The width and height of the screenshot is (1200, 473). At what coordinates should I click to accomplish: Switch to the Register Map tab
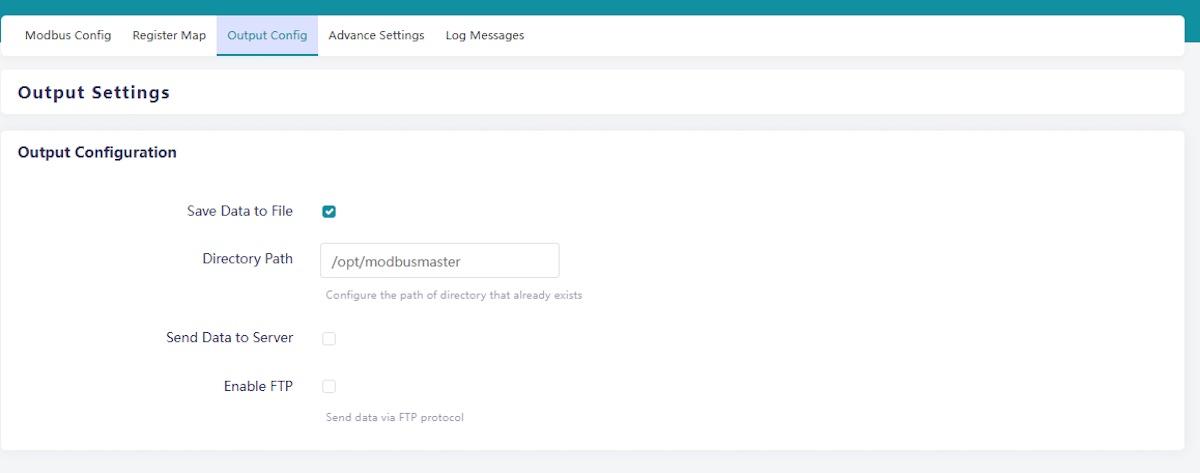pyautogui.click(x=169, y=35)
